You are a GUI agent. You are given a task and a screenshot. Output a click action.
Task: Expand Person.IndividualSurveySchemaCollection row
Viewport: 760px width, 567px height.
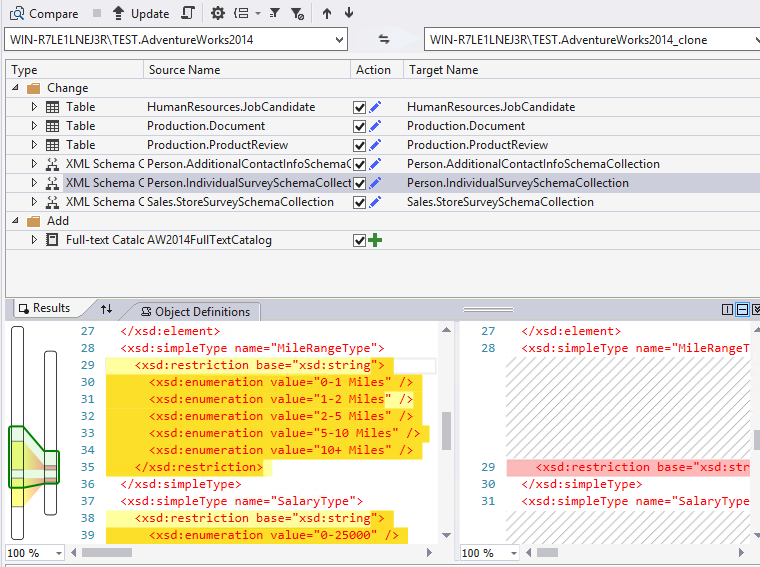34,183
